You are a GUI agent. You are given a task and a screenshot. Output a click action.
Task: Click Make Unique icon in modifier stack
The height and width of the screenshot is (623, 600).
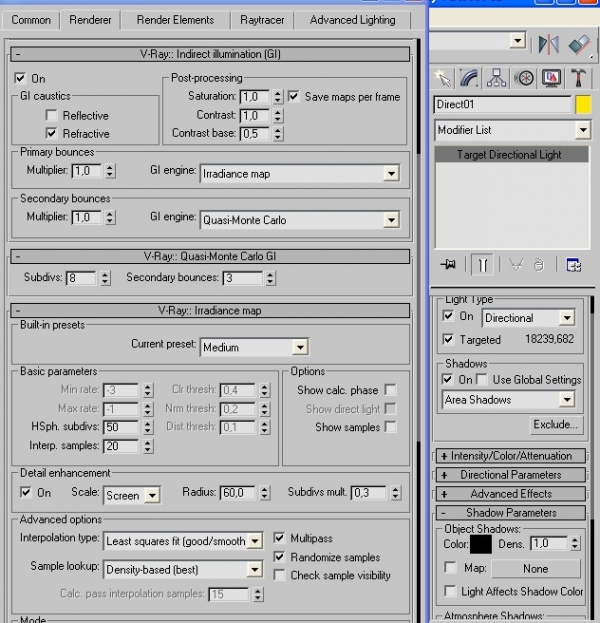(x=516, y=265)
